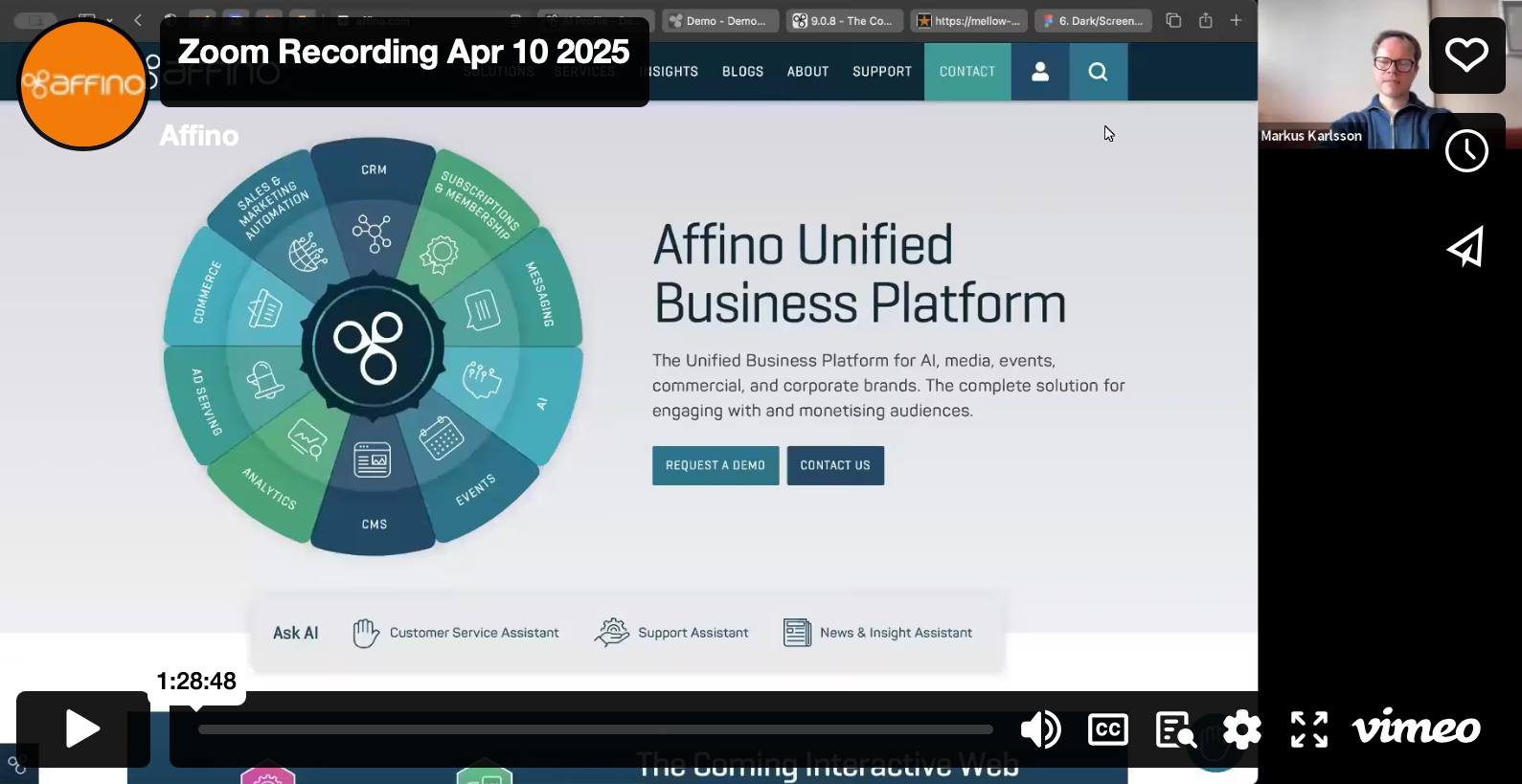Click the CONTACT US button
The width and height of the screenshot is (1522, 784).
835,465
